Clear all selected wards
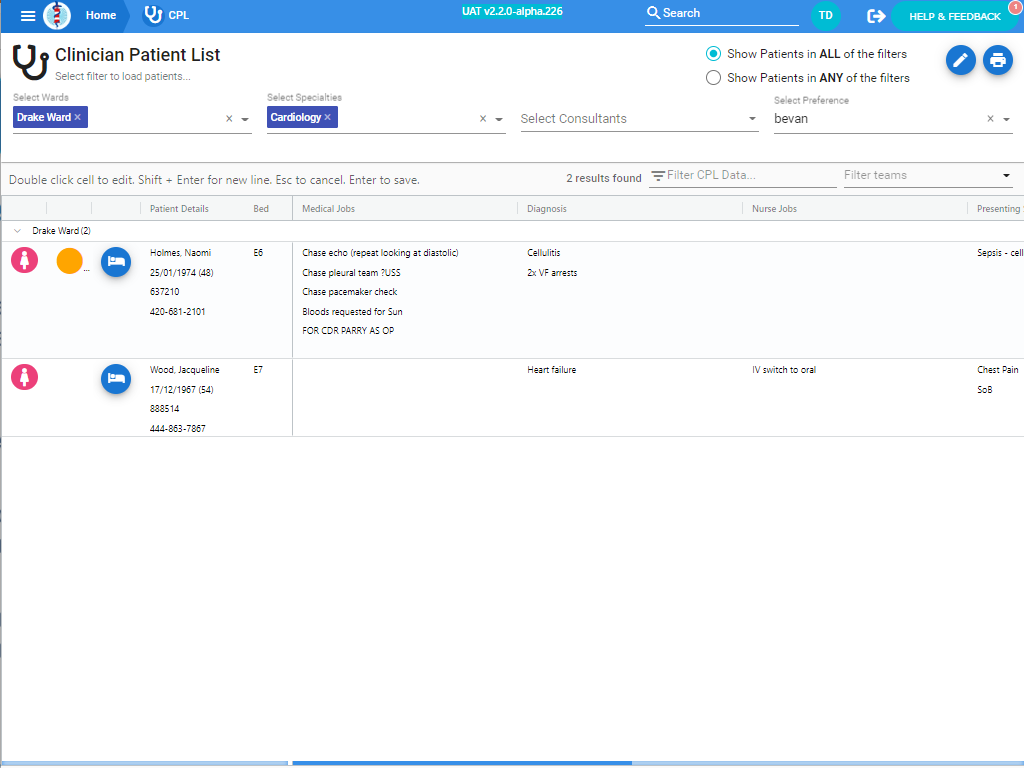This screenshot has height=768, width=1024. click(229, 119)
